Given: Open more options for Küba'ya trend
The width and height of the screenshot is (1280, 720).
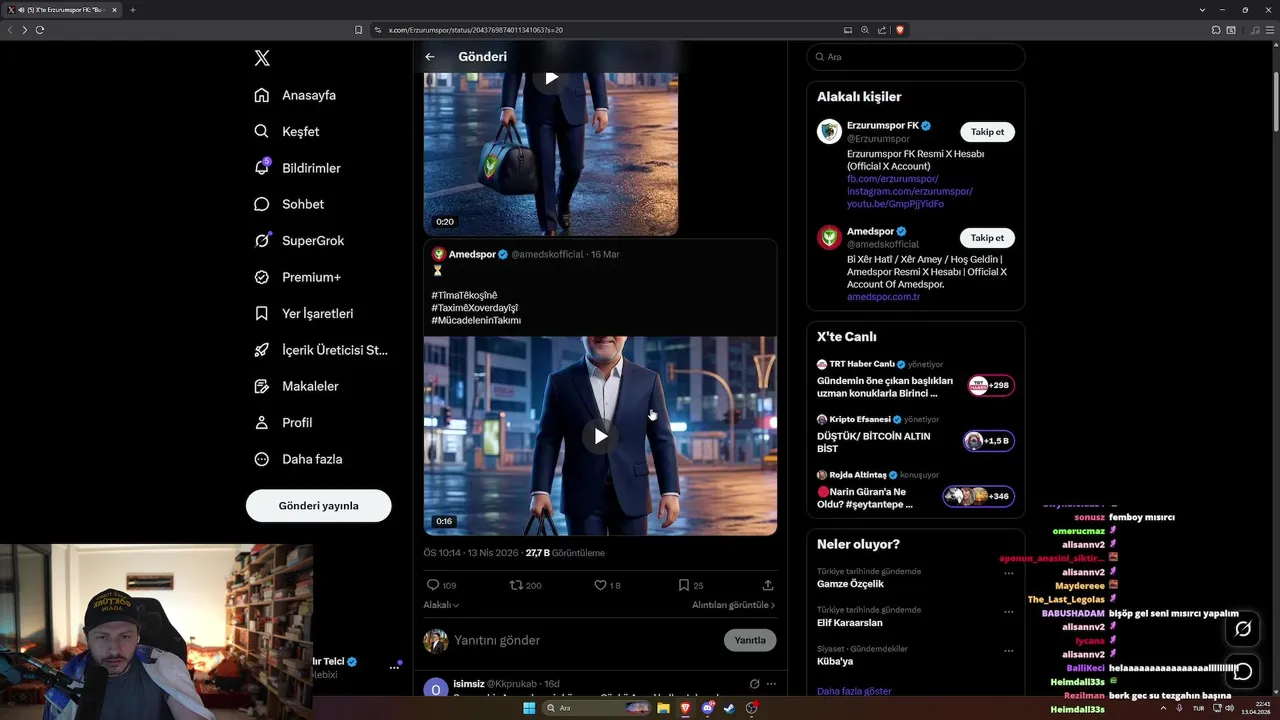Looking at the screenshot, I should [1008, 651].
